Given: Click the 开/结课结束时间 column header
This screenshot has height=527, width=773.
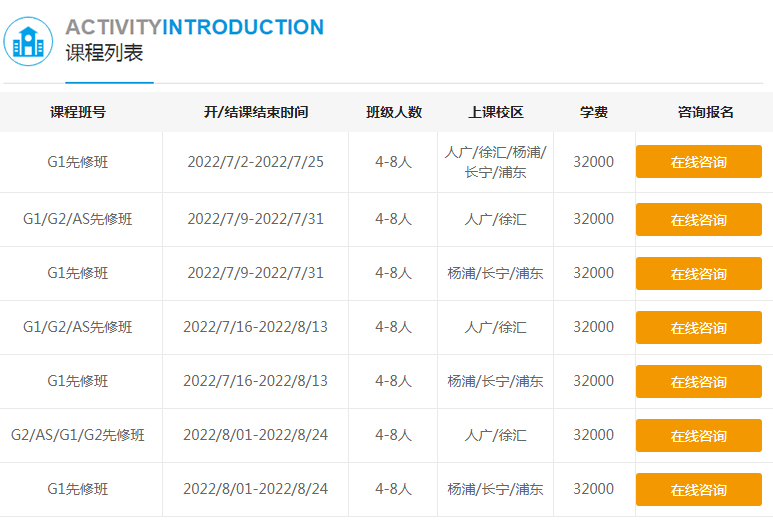Looking at the screenshot, I should tap(256, 112).
